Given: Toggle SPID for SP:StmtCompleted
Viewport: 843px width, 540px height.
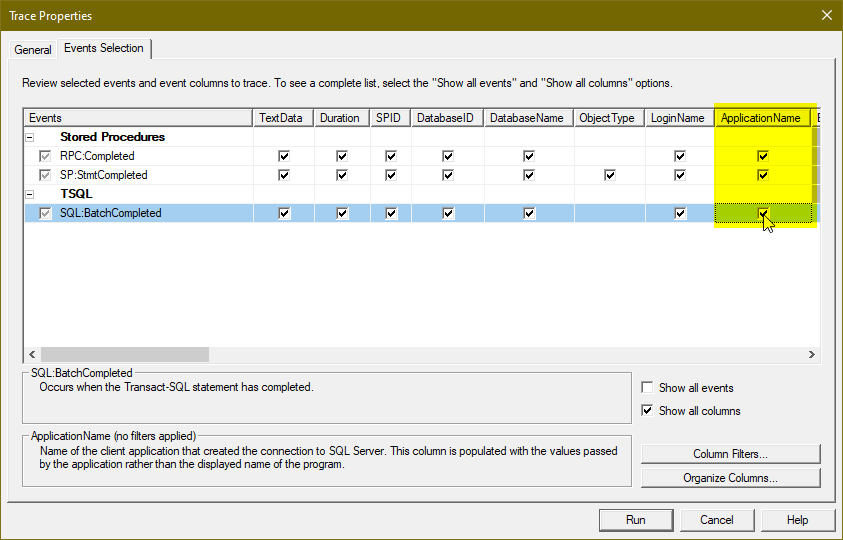Looking at the screenshot, I should click(x=391, y=175).
